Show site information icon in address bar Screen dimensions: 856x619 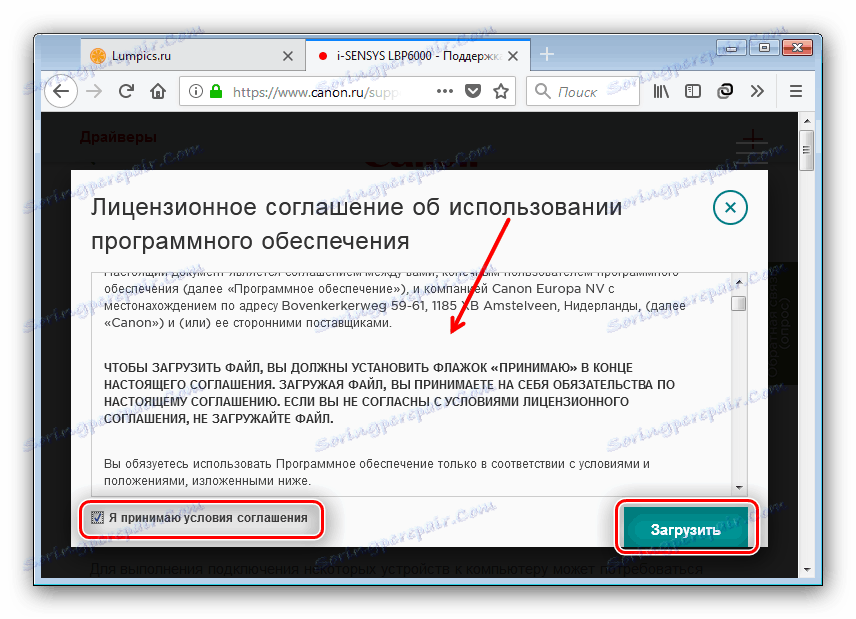pyautogui.click(x=195, y=91)
